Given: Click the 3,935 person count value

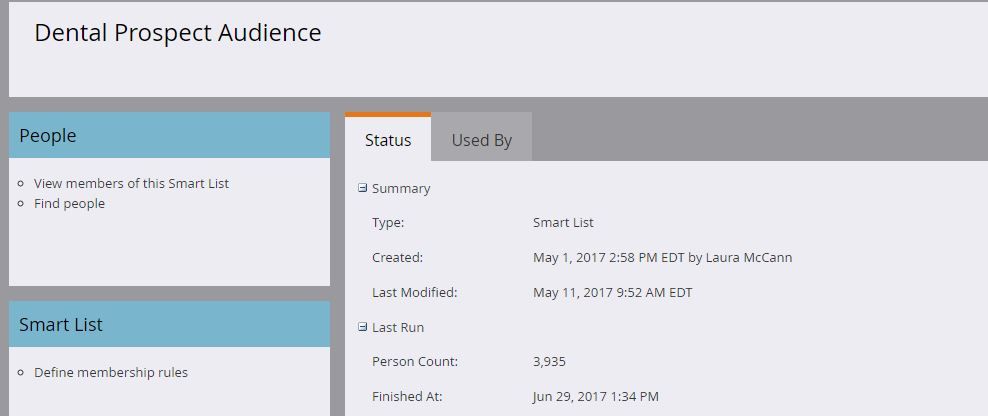Looking at the screenshot, I should pyautogui.click(x=549, y=362).
